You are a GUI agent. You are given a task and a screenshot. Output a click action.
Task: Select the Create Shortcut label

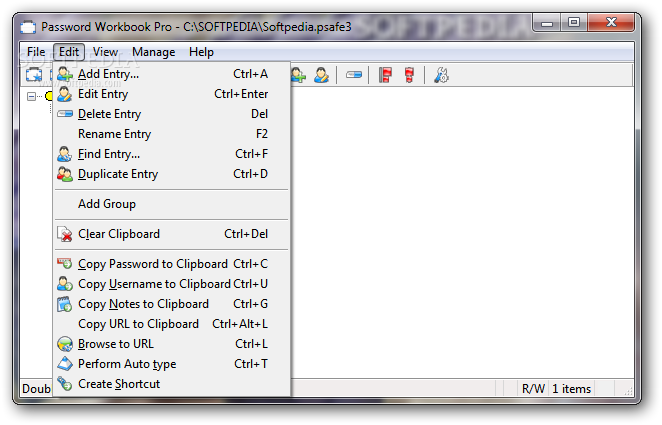coord(119,384)
